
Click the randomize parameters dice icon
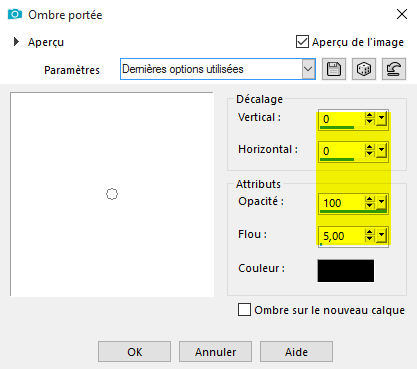pyautogui.click(x=364, y=69)
